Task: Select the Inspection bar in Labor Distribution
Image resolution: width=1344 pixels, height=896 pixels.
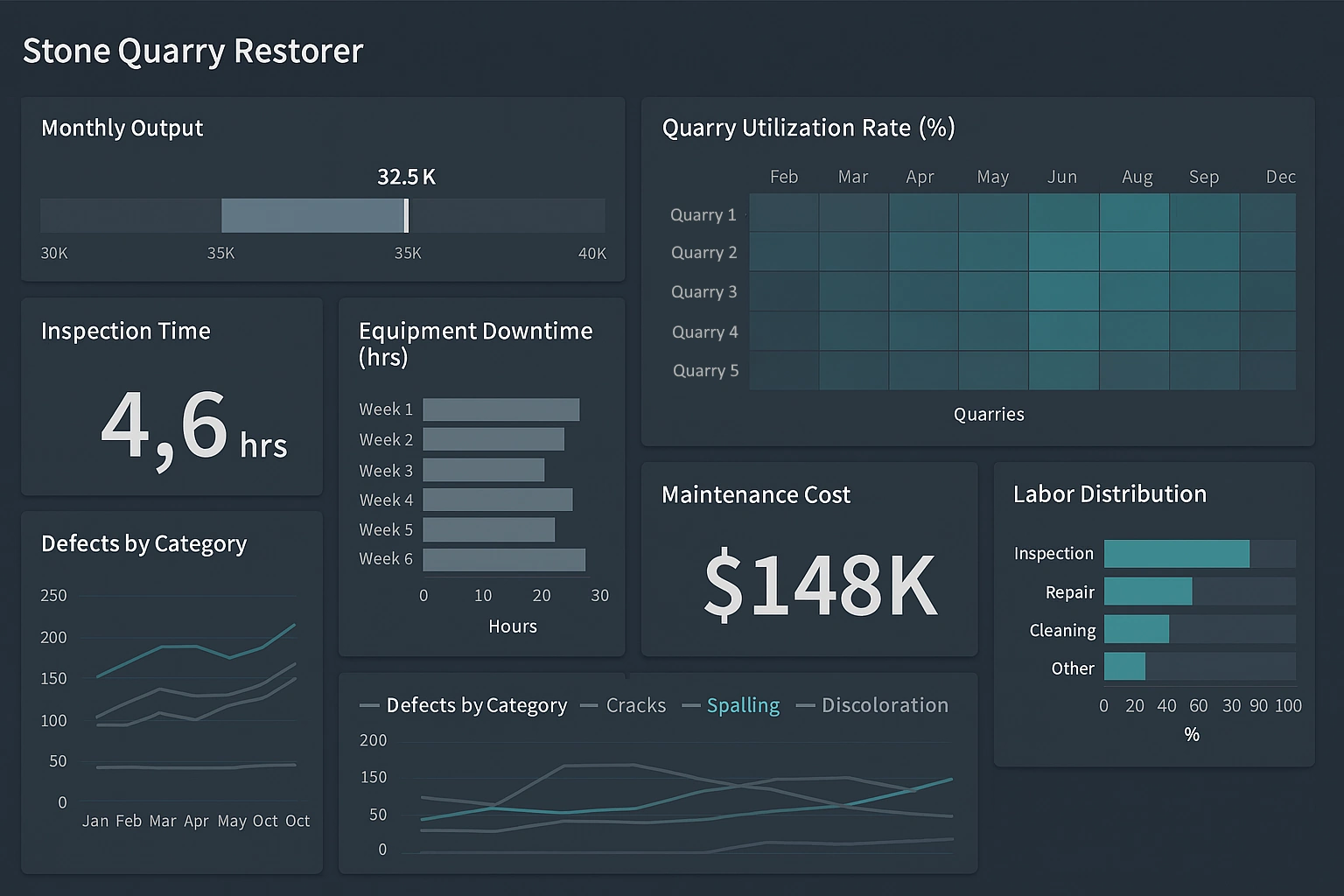Action: coord(1177,553)
